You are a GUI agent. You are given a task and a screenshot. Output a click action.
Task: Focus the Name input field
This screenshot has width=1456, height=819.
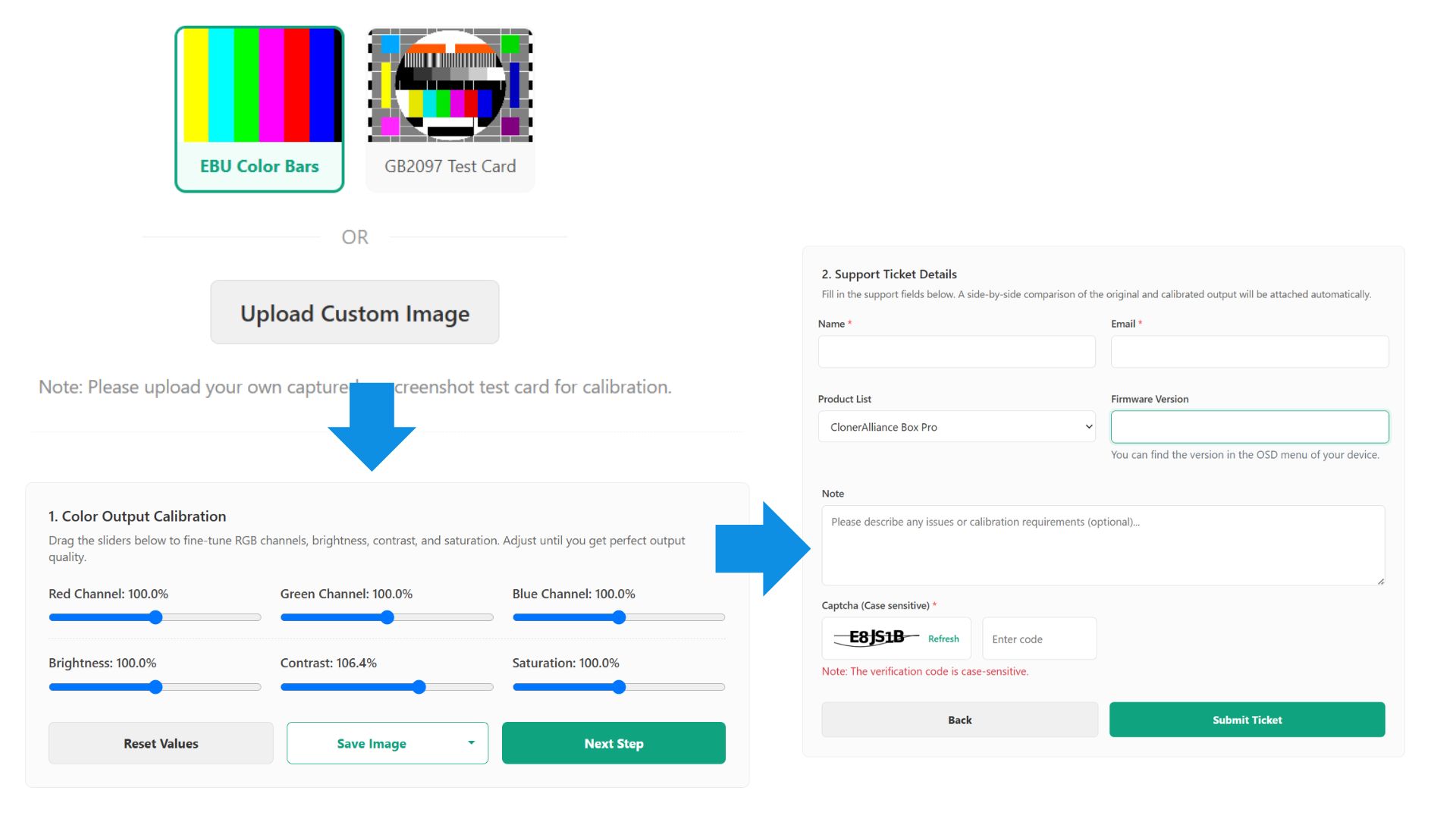click(956, 352)
